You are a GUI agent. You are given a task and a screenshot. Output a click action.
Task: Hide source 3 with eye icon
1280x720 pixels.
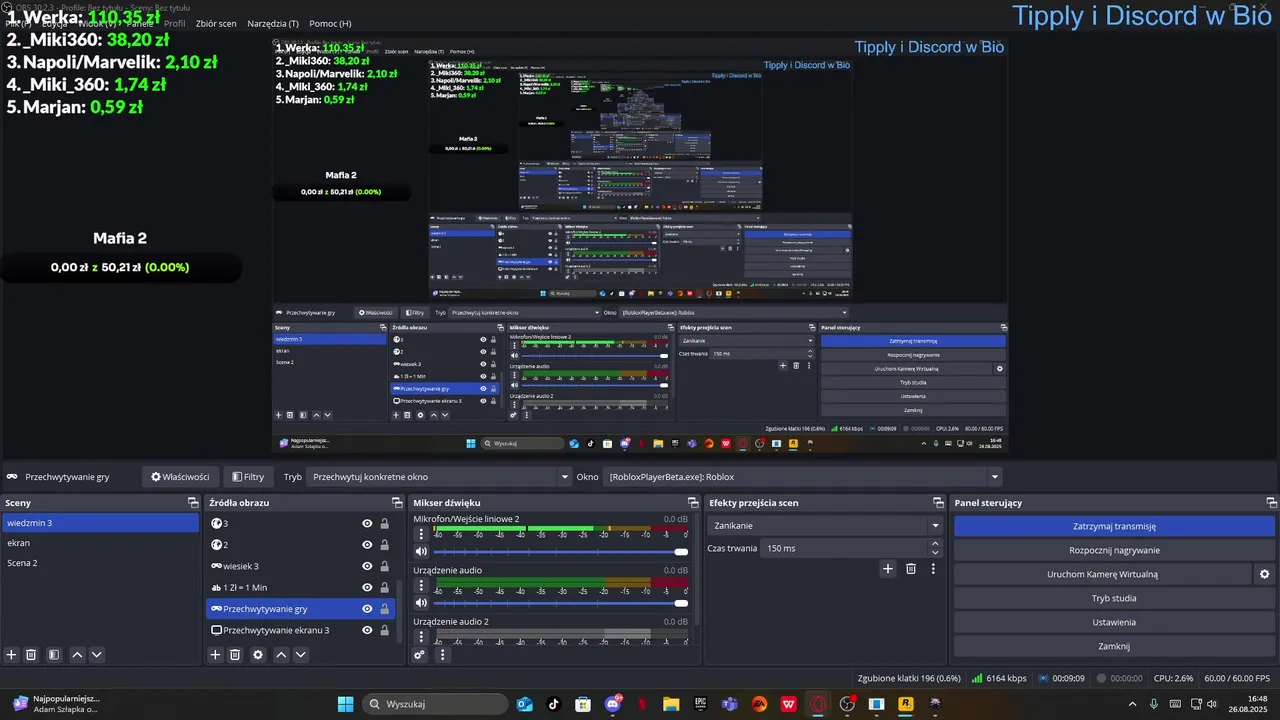point(367,523)
